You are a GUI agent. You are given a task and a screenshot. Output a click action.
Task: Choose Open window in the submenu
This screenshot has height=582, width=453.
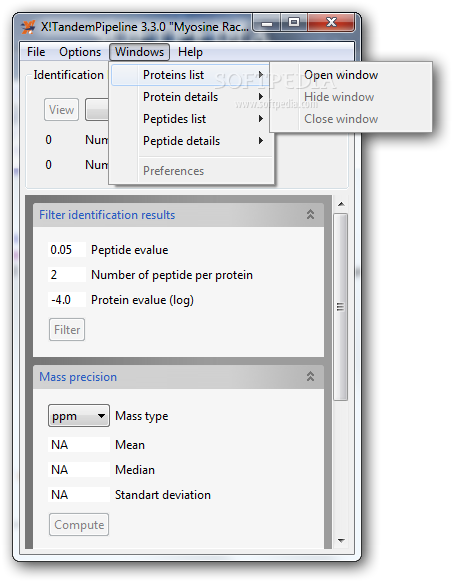[351, 75]
